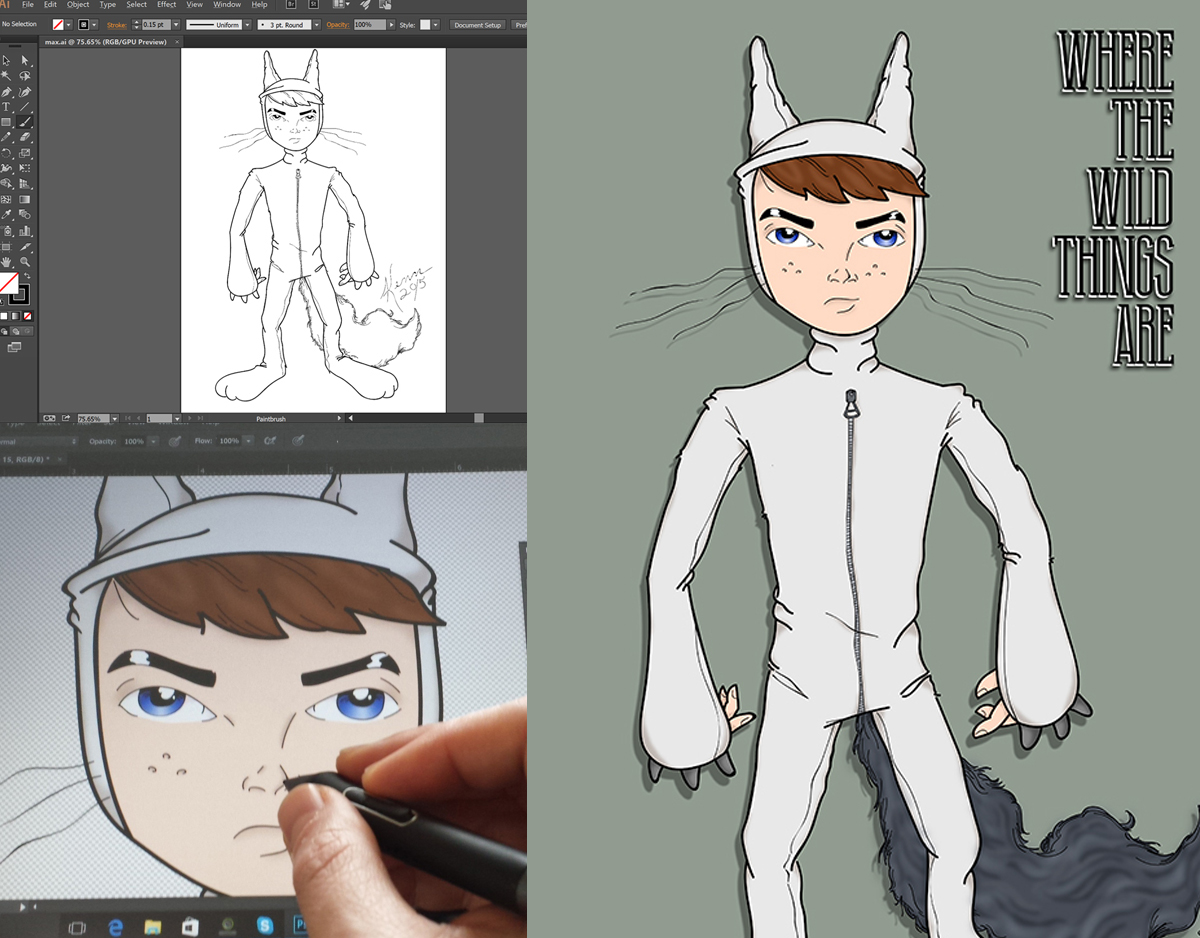Select the Shape Builder tool

click(x=6, y=183)
